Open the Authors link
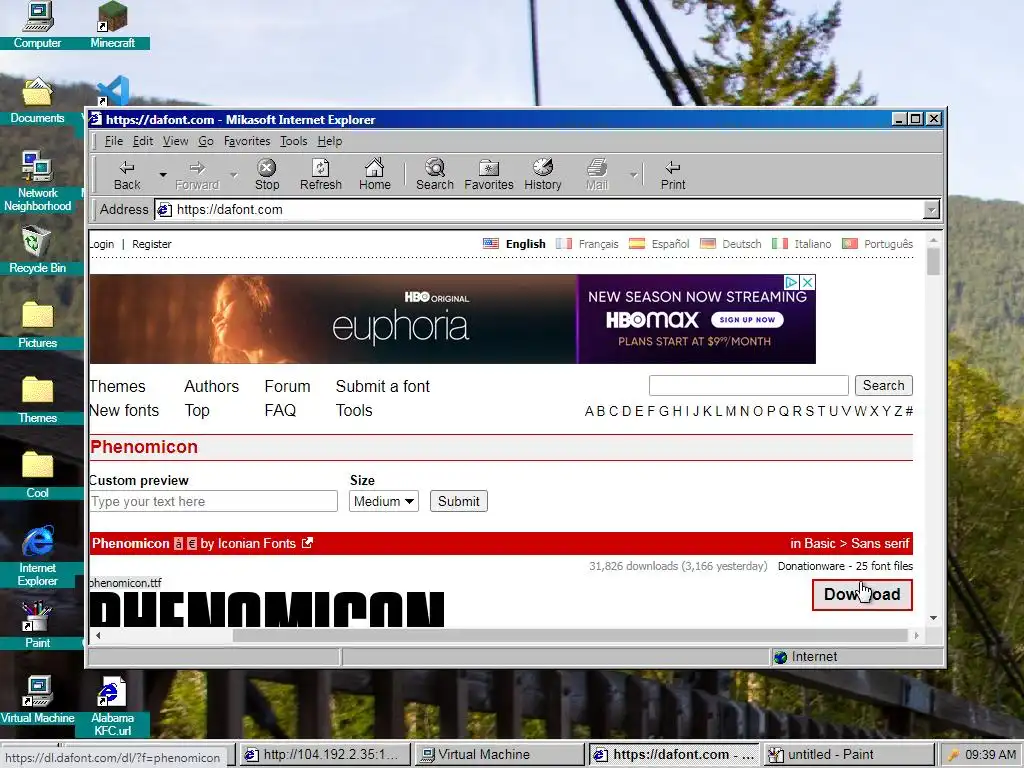This screenshot has width=1024, height=768. point(212,387)
